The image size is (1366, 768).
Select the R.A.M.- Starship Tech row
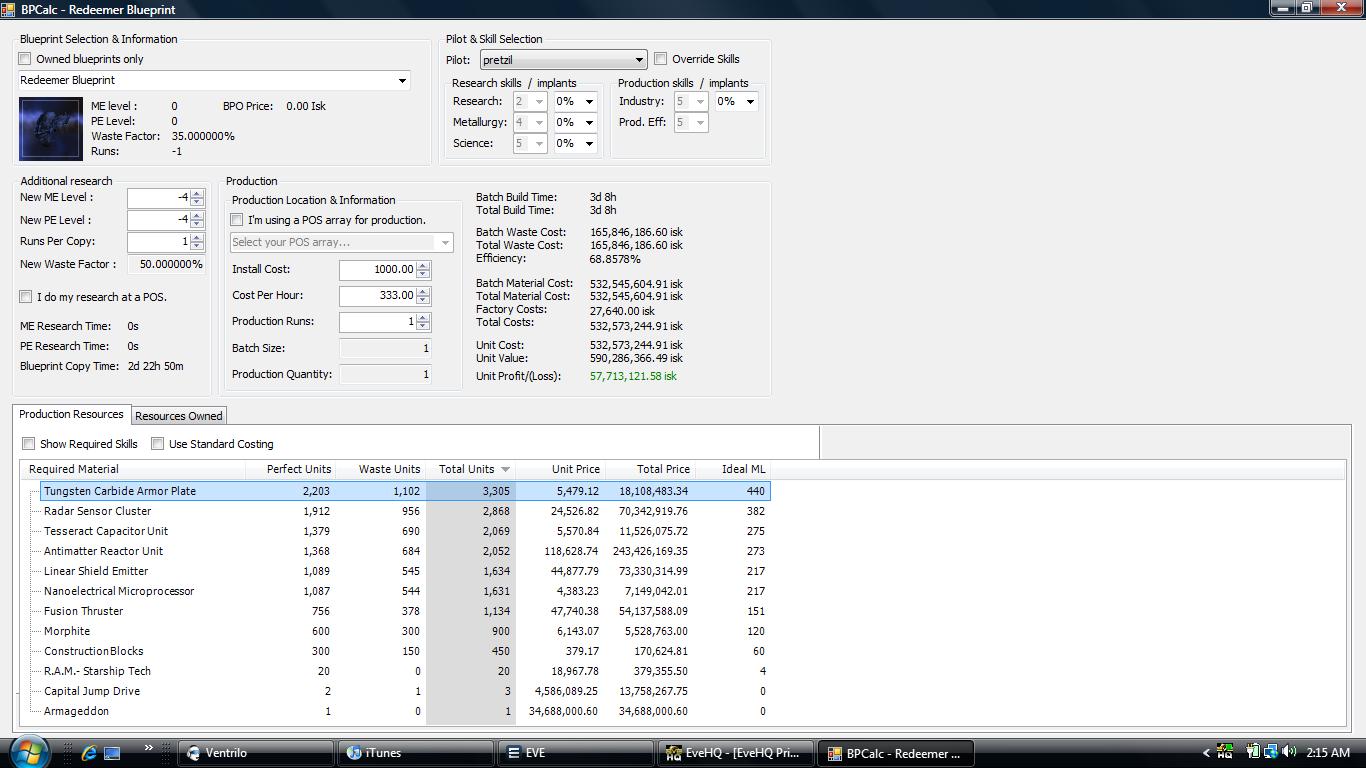(x=405, y=671)
